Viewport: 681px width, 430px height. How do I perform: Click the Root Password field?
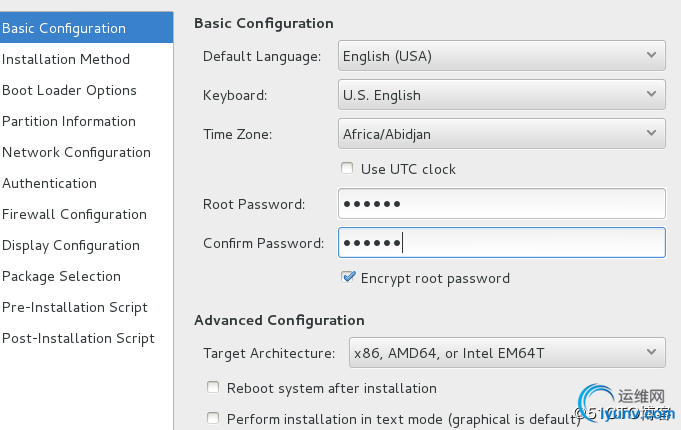502,204
